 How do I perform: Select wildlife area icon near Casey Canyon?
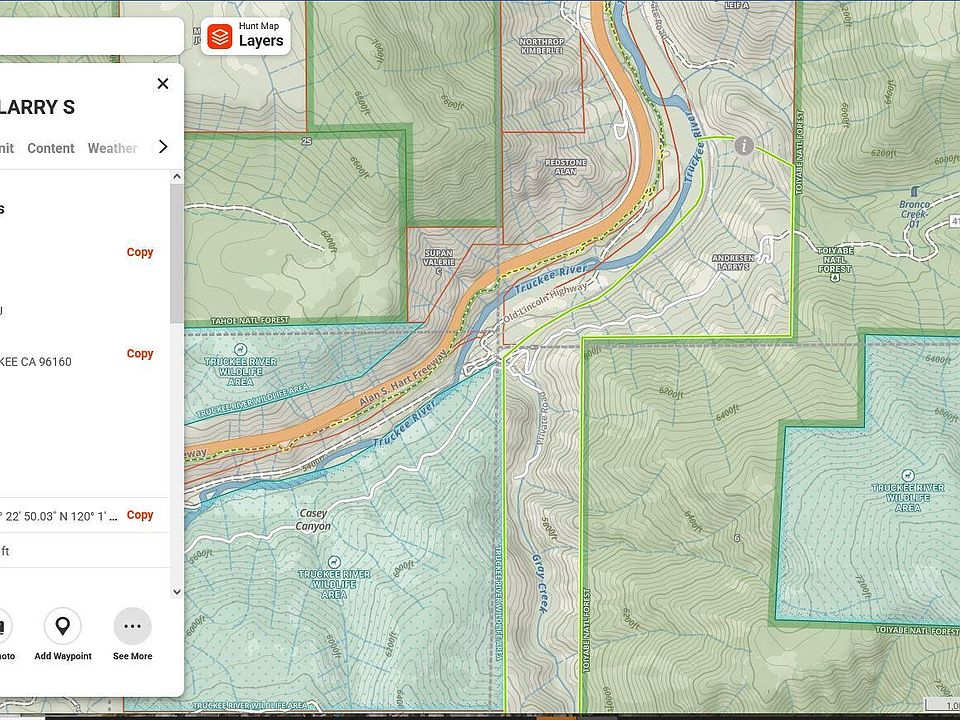(x=334, y=561)
